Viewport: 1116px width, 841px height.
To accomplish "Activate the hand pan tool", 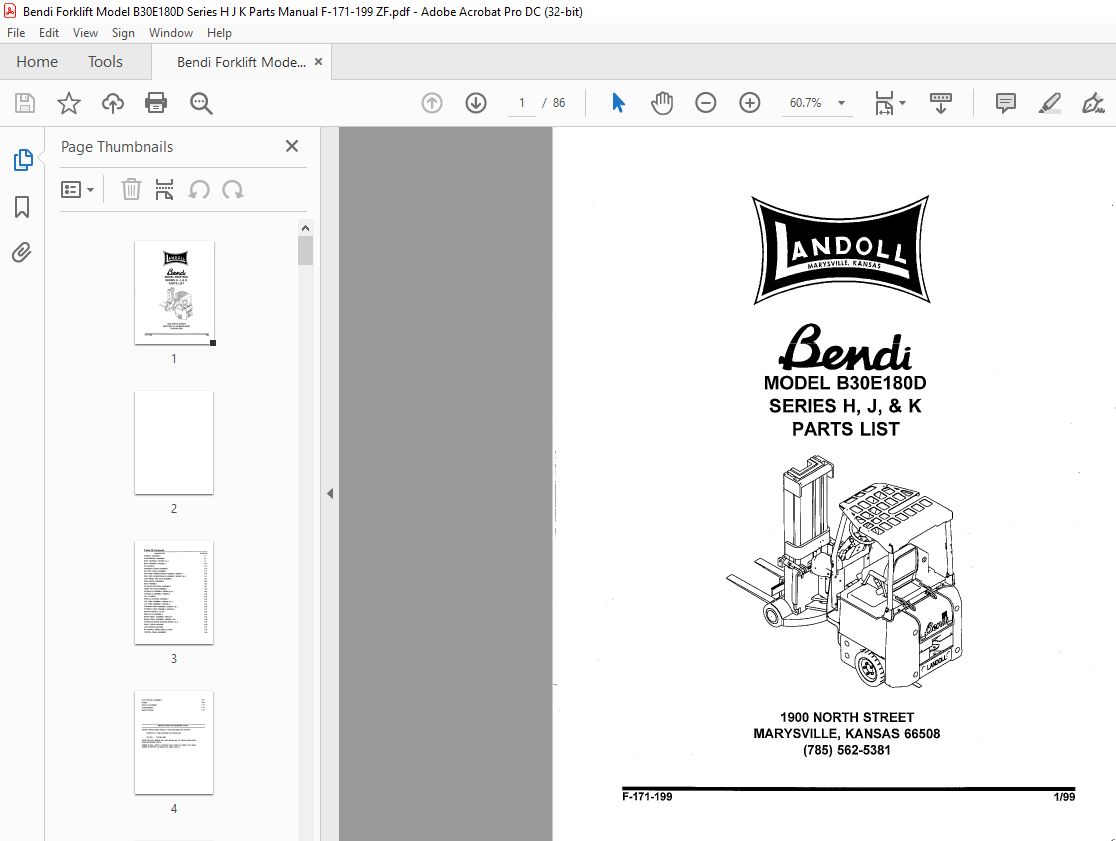I will point(662,103).
